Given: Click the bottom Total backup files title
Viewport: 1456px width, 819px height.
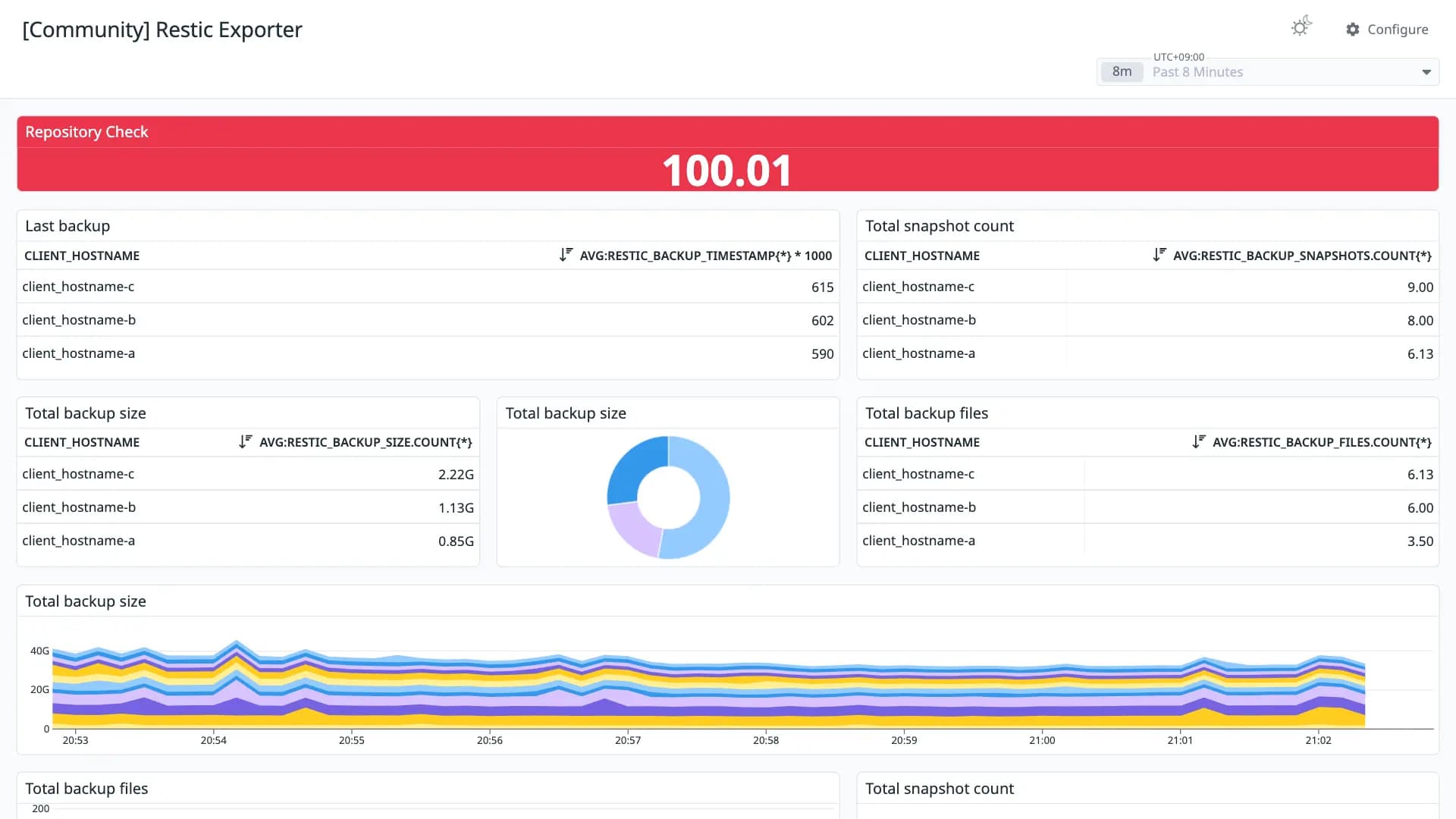Looking at the screenshot, I should (86, 789).
